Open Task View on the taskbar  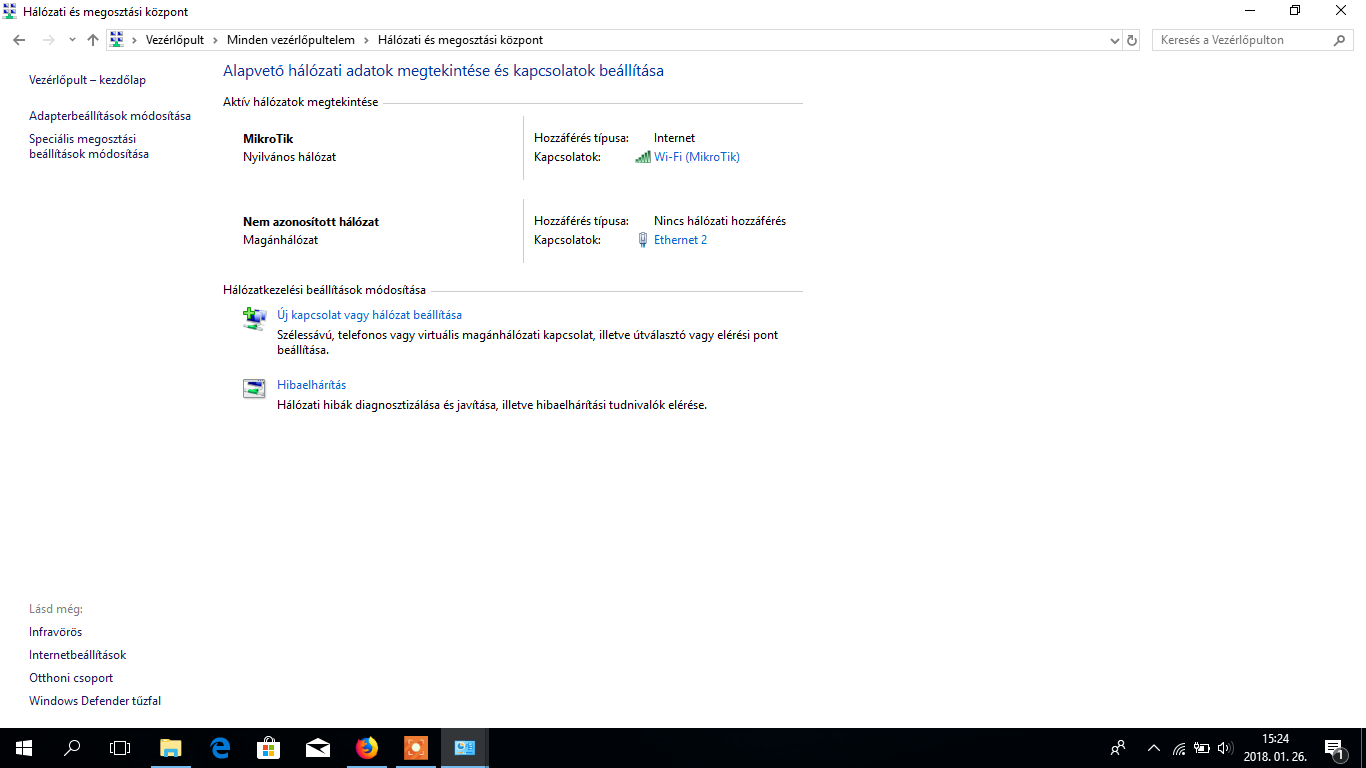[x=120, y=748]
